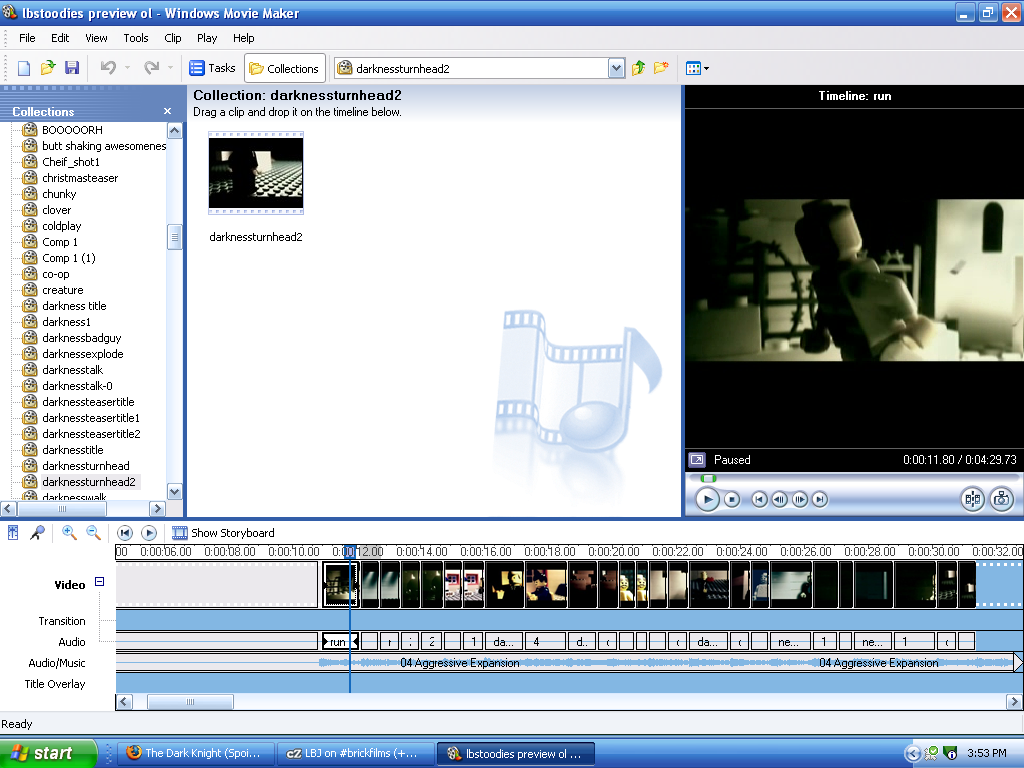1024x768 pixels.
Task: Open the New Collection Folder icon
Action: tap(660, 67)
